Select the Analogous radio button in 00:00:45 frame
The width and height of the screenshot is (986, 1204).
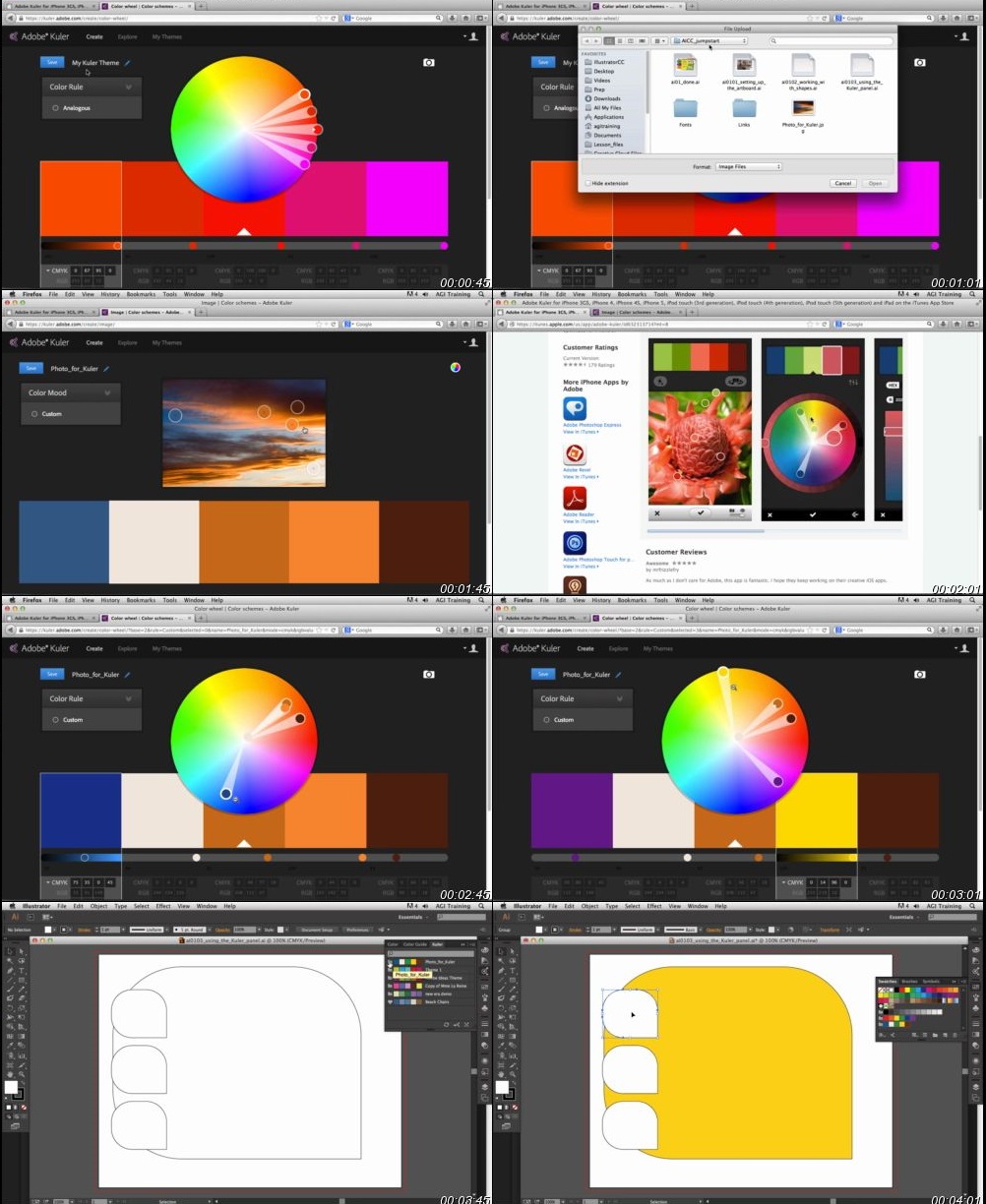coord(56,108)
